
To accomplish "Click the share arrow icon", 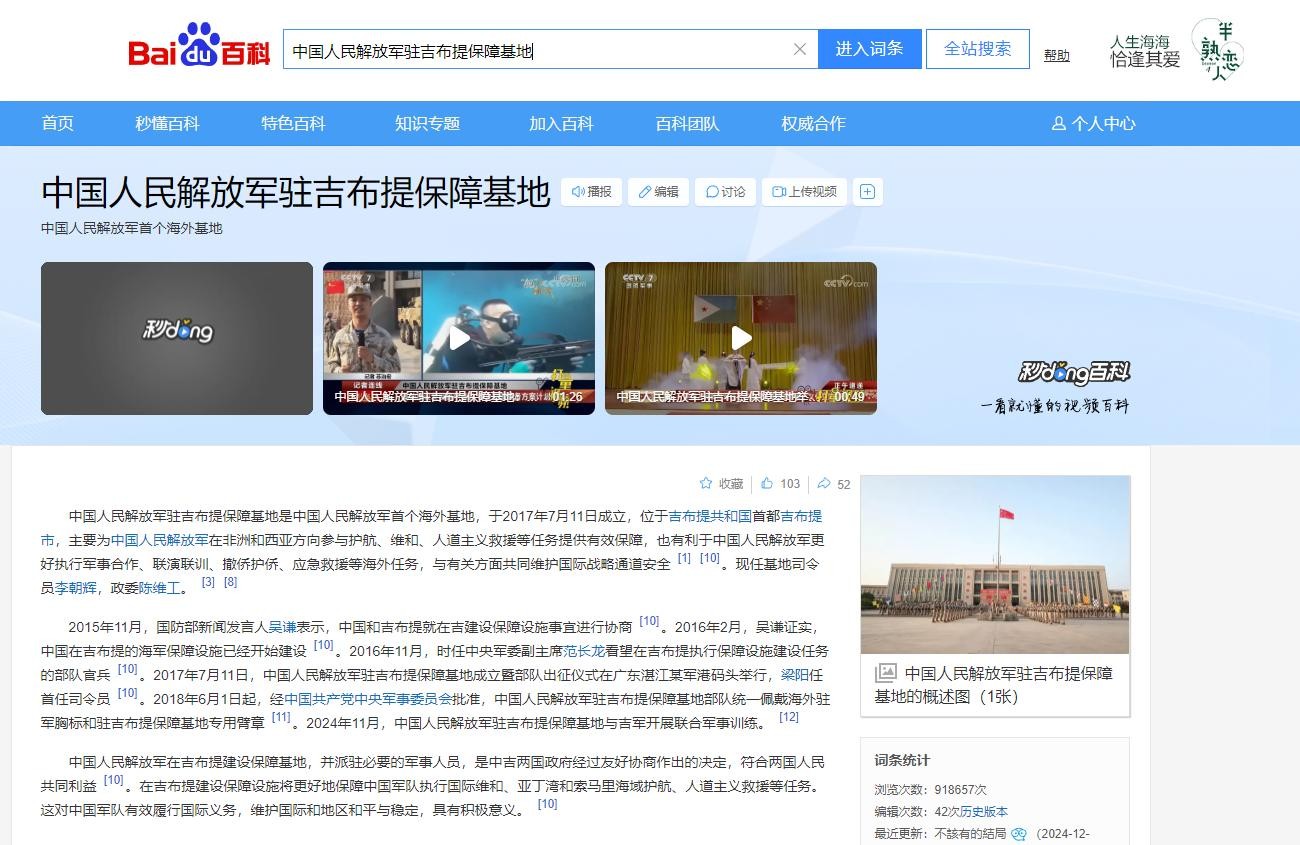I will pos(824,484).
